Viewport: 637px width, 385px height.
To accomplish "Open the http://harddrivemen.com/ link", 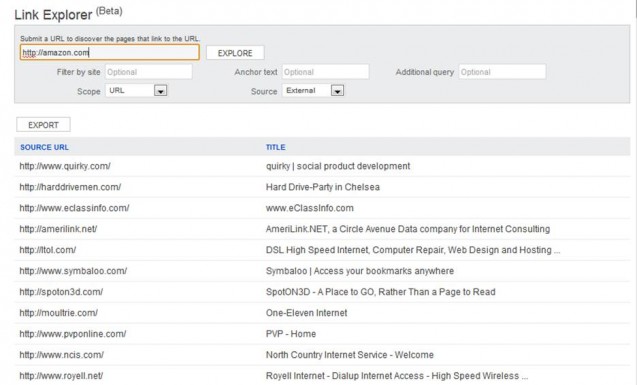I will (x=70, y=187).
